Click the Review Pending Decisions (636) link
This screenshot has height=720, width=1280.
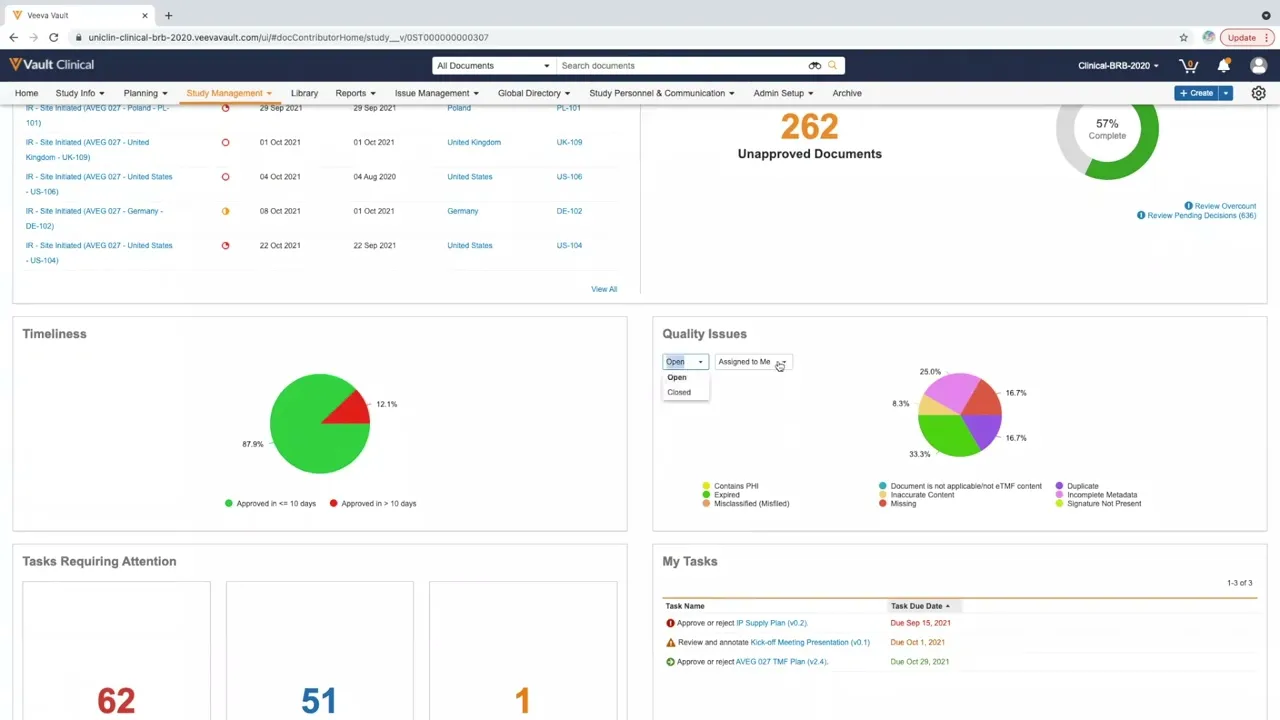pyautogui.click(x=1202, y=215)
